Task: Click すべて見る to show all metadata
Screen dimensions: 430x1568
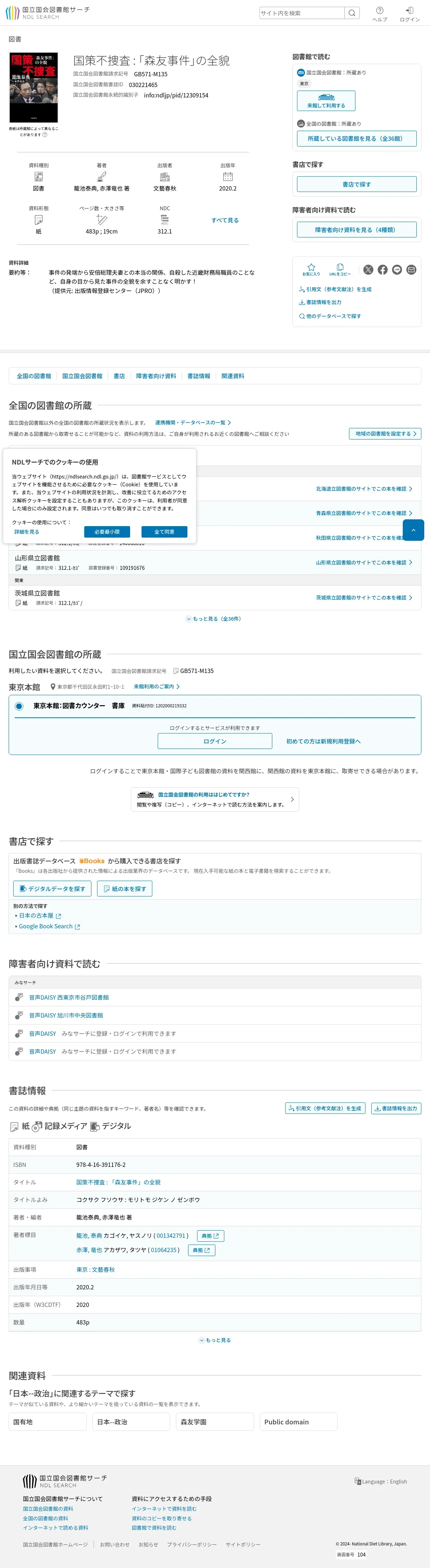Action: pyautogui.click(x=225, y=220)
